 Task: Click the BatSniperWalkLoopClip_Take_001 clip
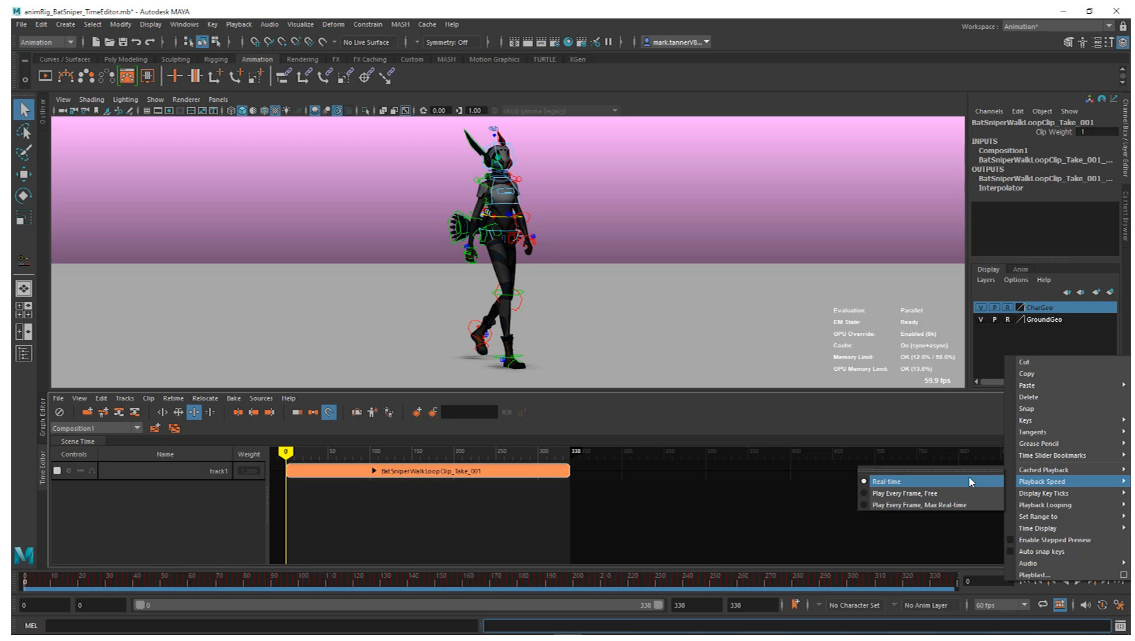click(428, 471)
